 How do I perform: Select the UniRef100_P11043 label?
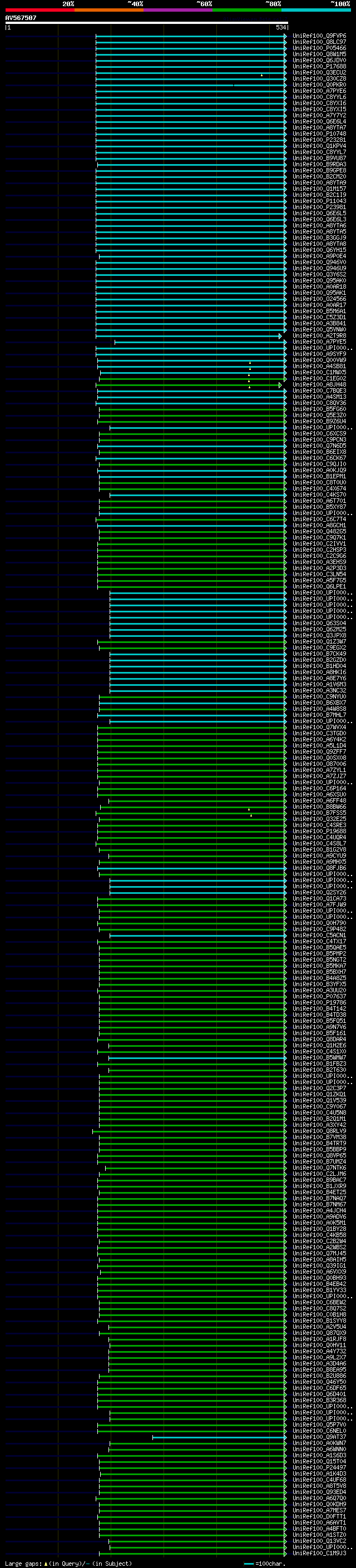[319, 201]
